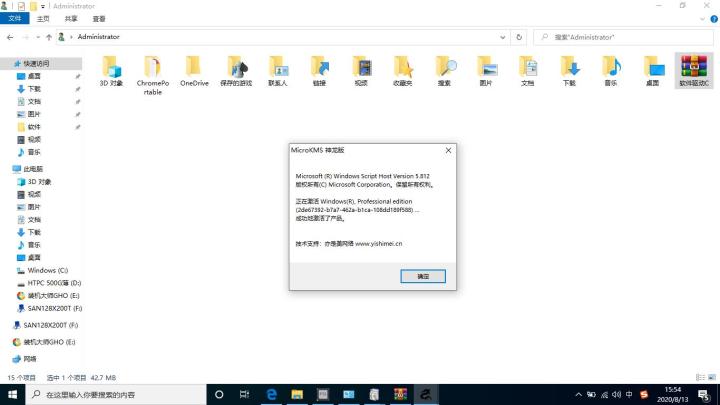Screen dimensions: 720x405
Task: Open Windows Start menu
Action: pos(12,394)
